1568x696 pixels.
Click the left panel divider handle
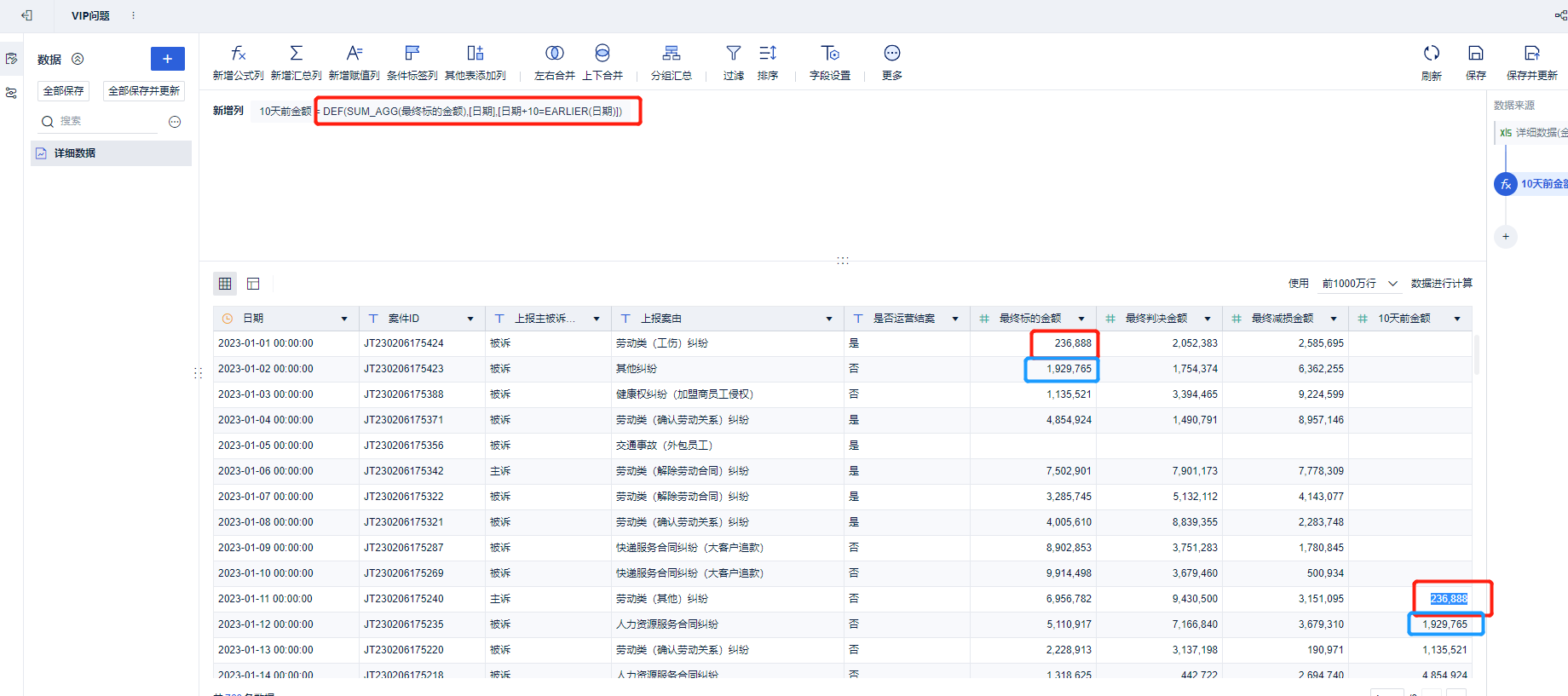[x=198, y=373]
